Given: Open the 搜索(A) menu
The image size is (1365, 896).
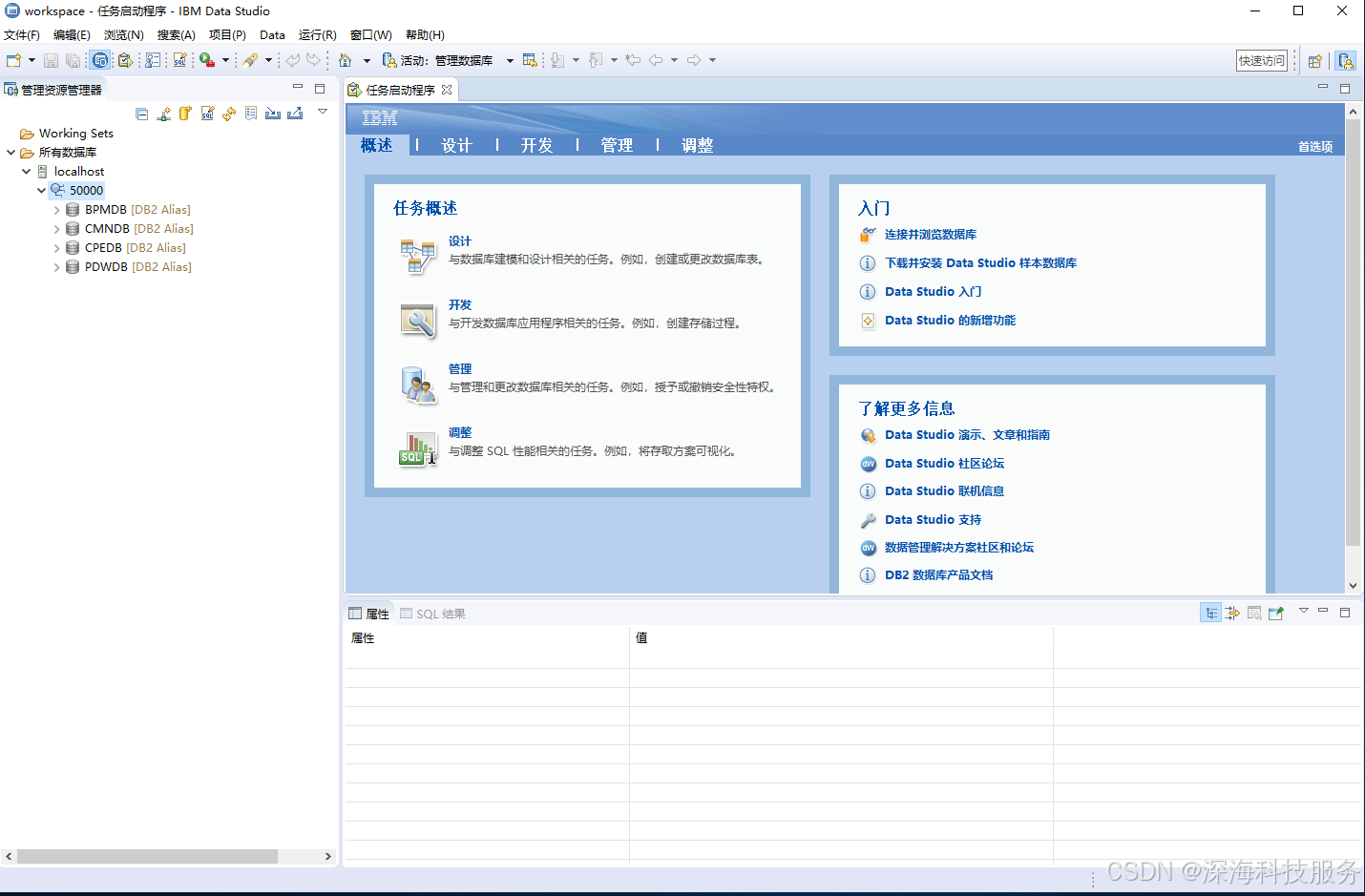Looking at the screenshot, I should [176, 35].
